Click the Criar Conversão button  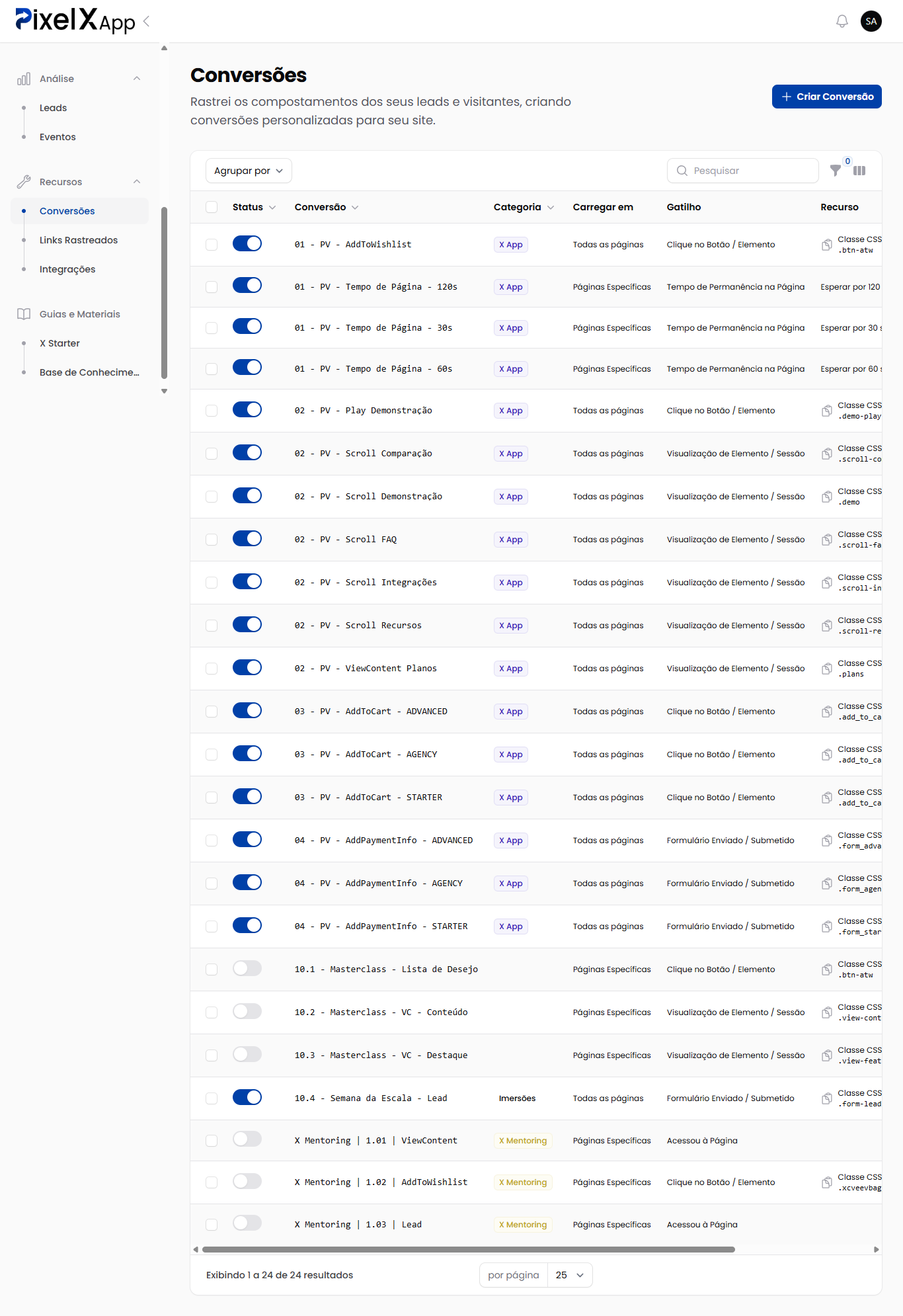coord(827,97)
